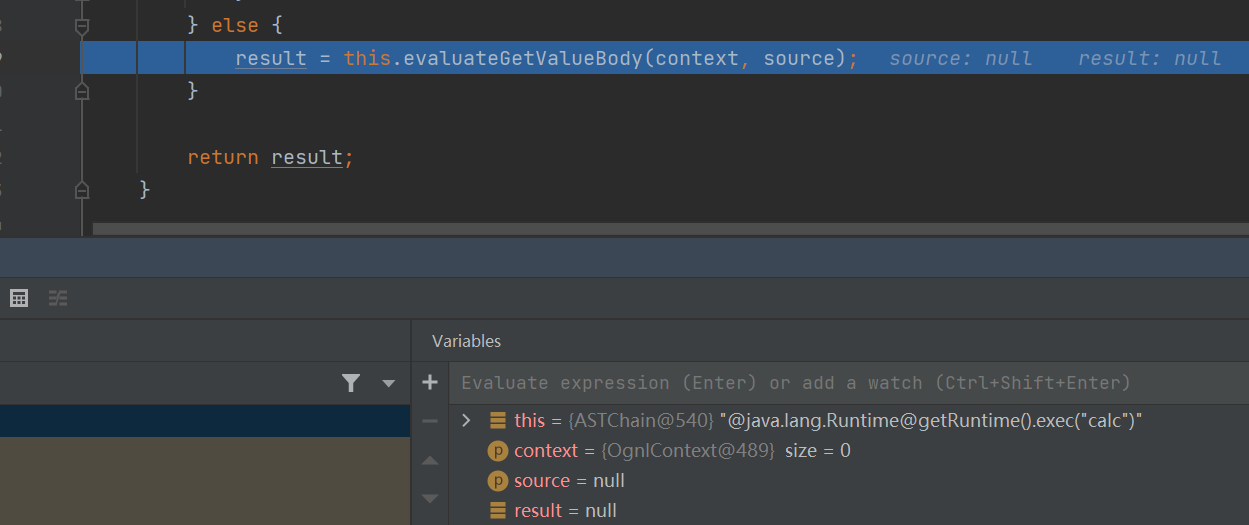
Task: Open the dropdown arrow next to filter
Action: [x=389, y=383]
